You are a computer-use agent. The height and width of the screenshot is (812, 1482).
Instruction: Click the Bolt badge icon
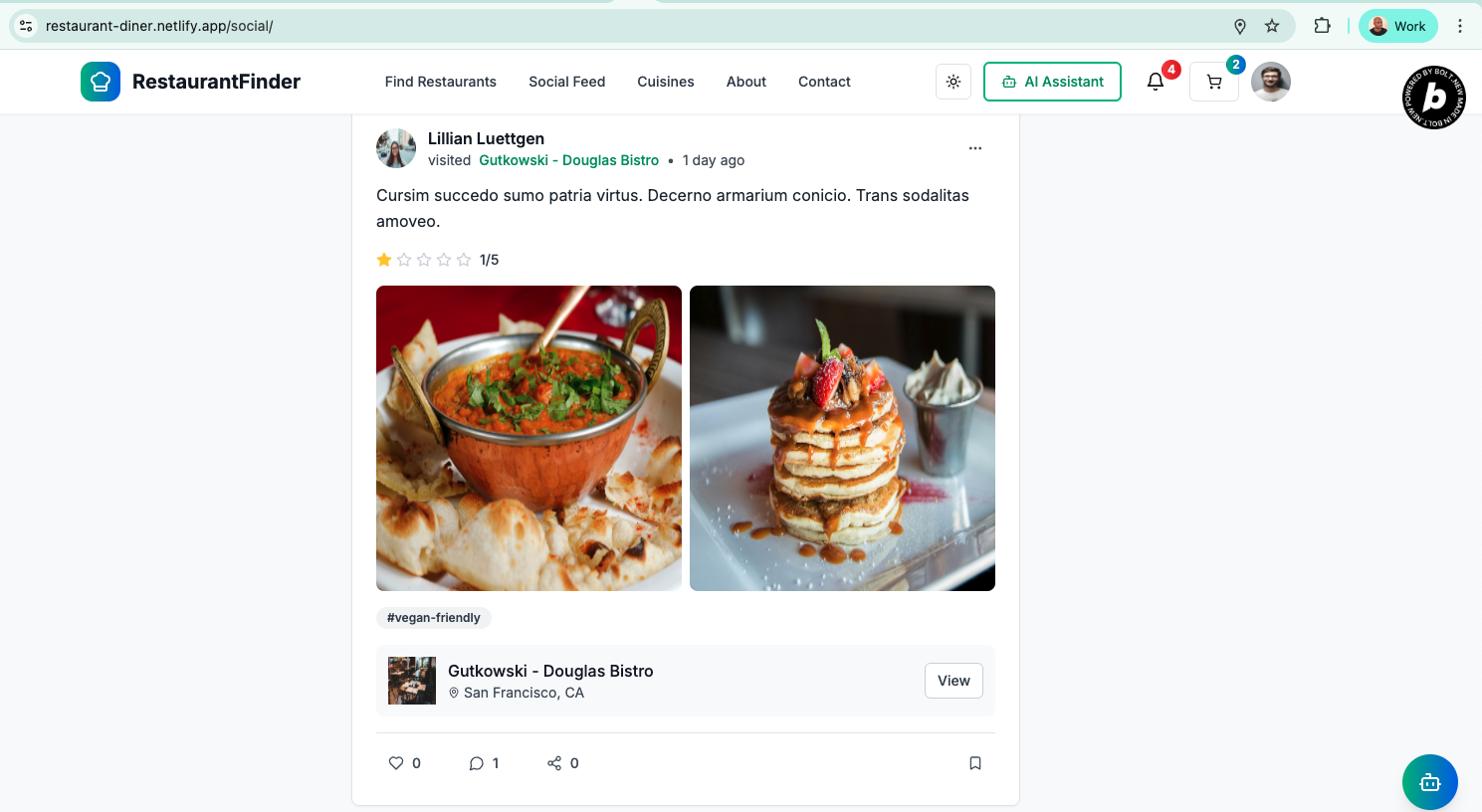[x=1434, y=97]
